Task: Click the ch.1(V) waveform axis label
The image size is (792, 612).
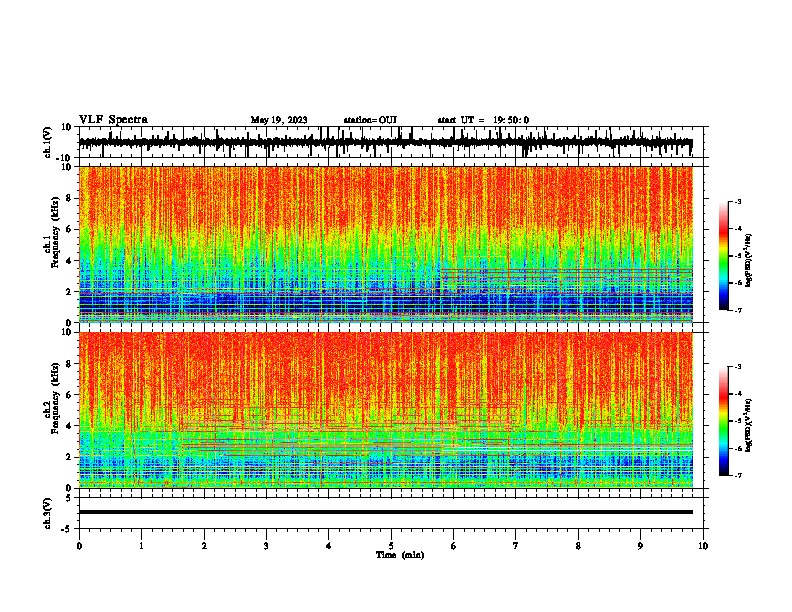Action: point(48,142)
